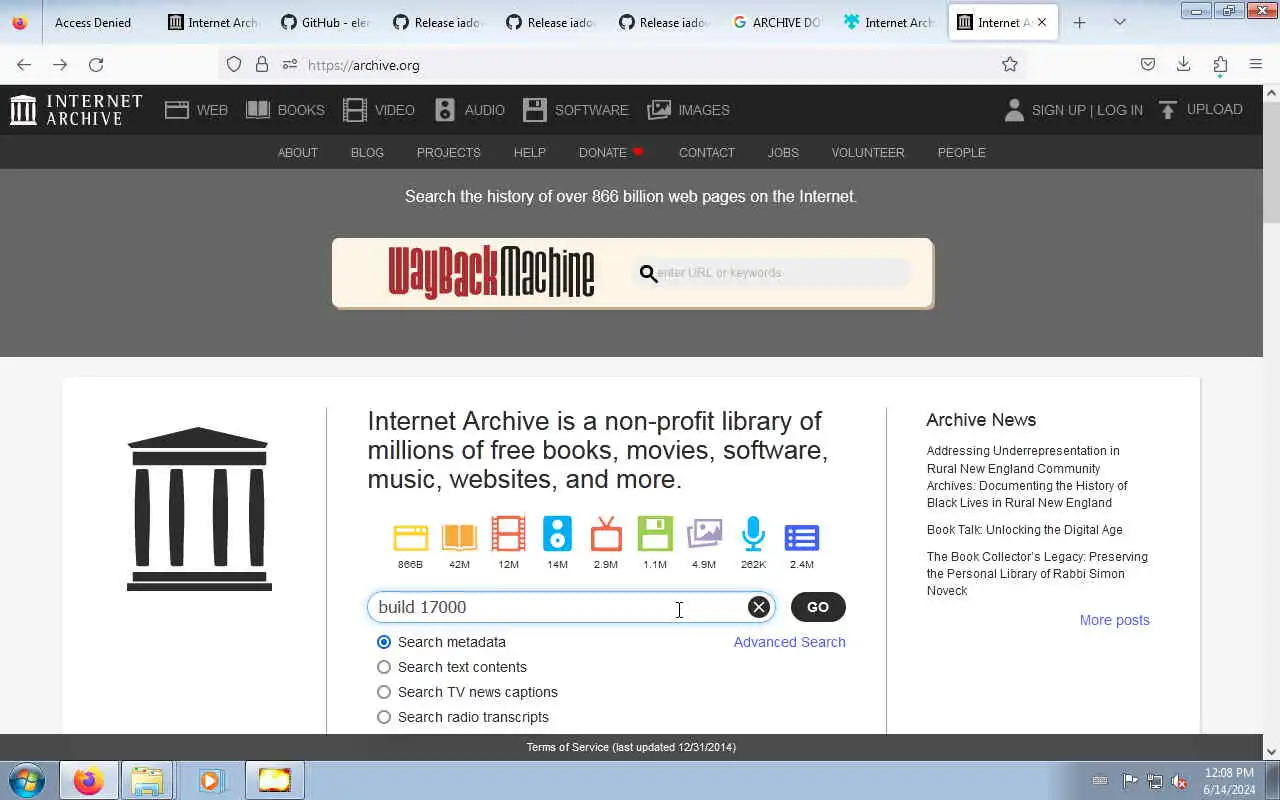Click the 2.9M TV collection icon

tap(606, 534)
